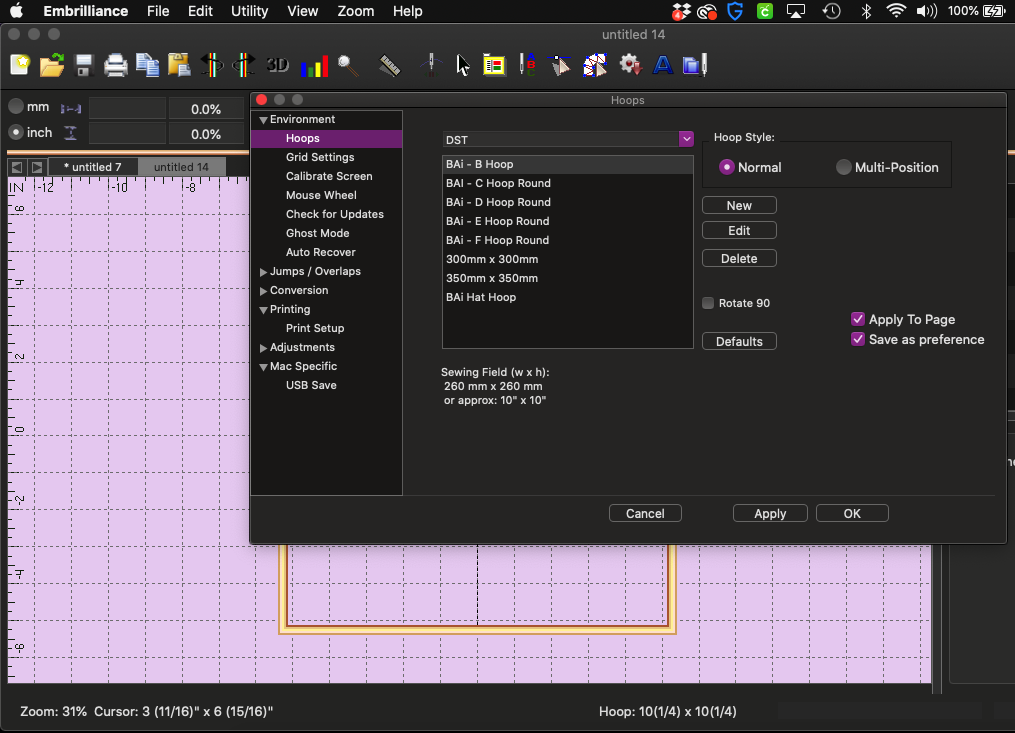1015x733 pixels.
Task: Open Wi-Fi status menu
Action: (x=896, y=11)
